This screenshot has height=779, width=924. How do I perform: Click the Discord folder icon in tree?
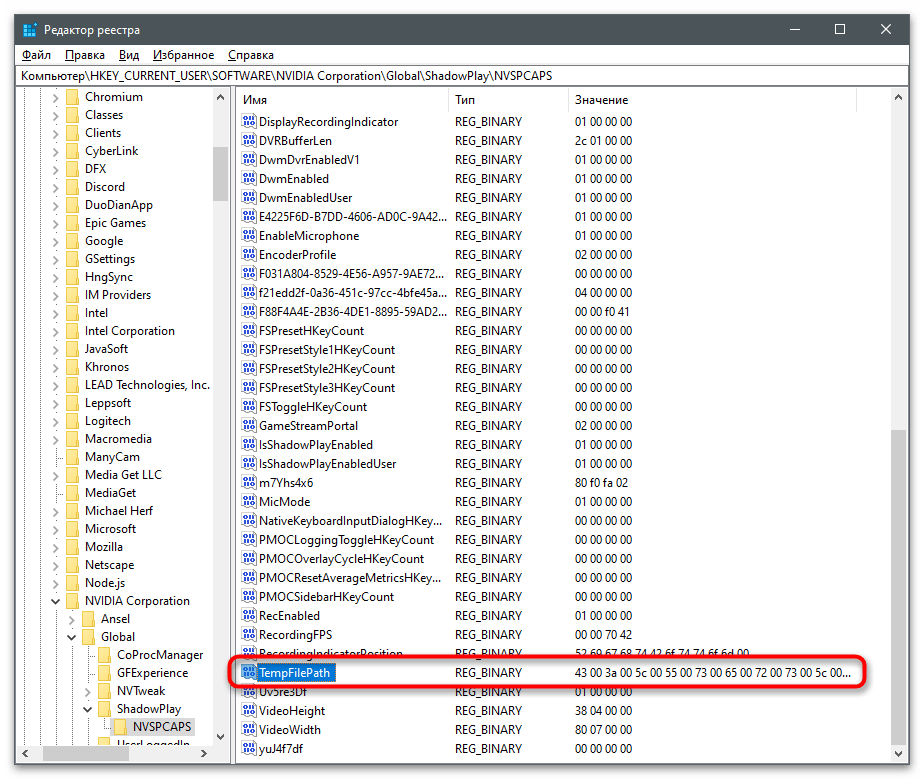pos(72,187)
